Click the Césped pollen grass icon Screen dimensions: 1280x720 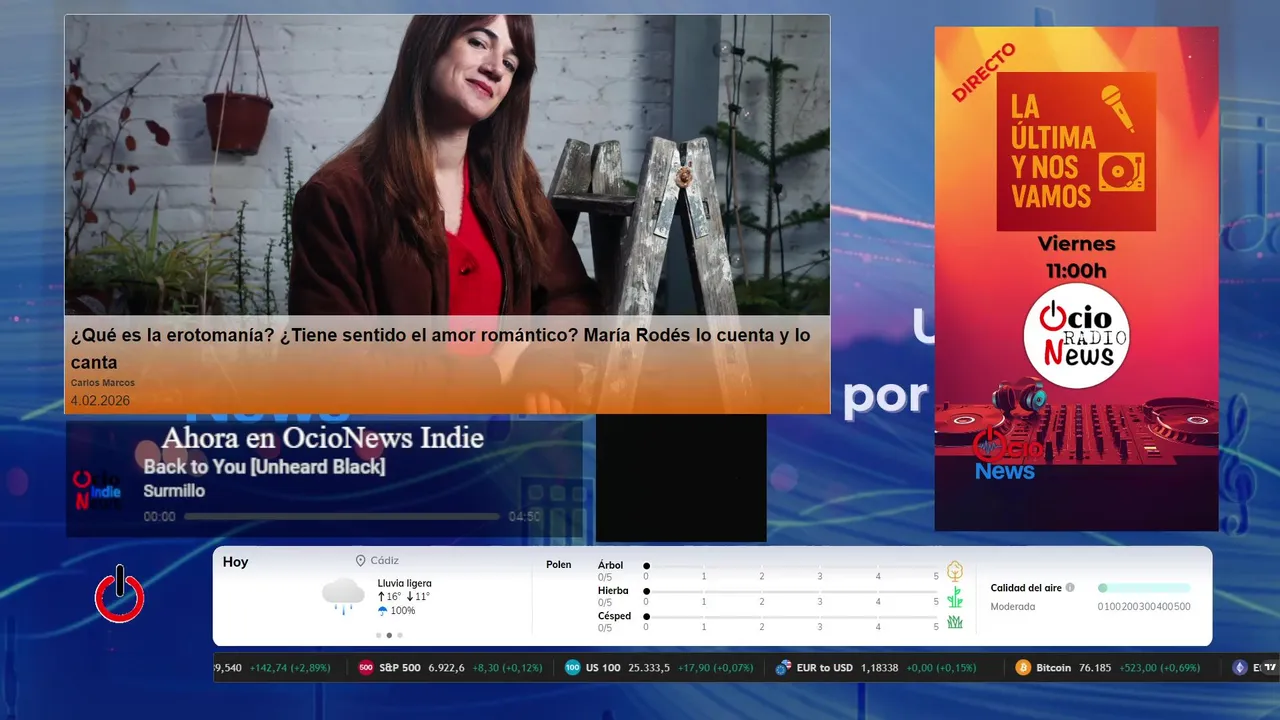tap(955, 622)
